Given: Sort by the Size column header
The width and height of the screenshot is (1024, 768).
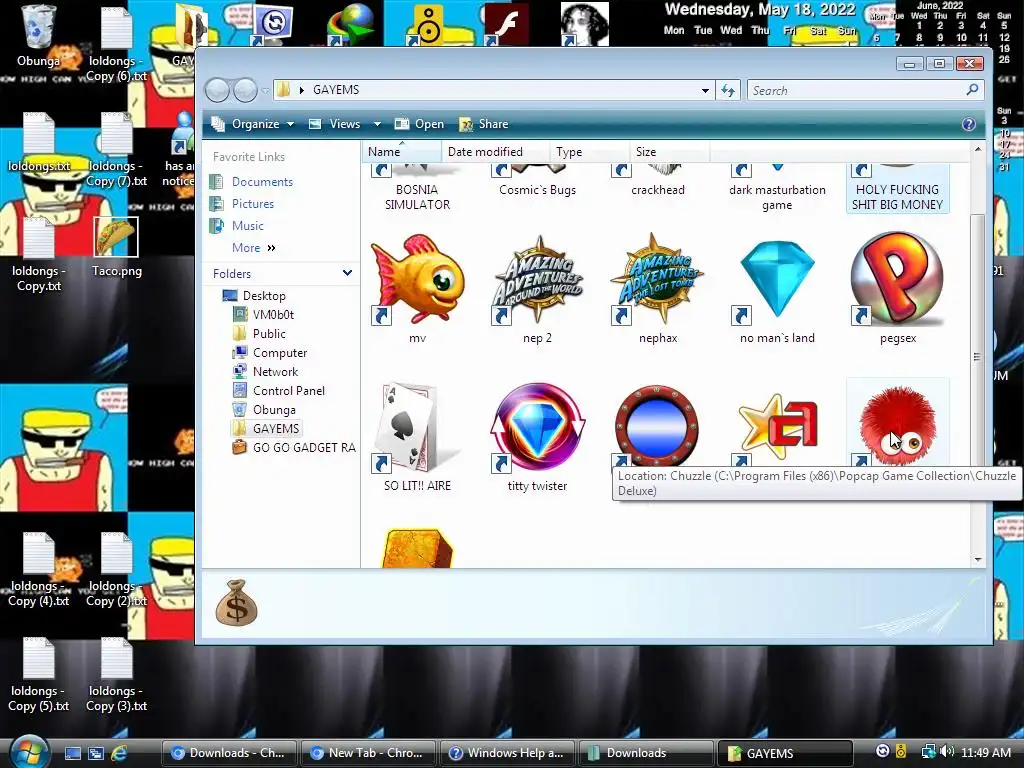Looking at the screenshot, I should coord(669,152).
